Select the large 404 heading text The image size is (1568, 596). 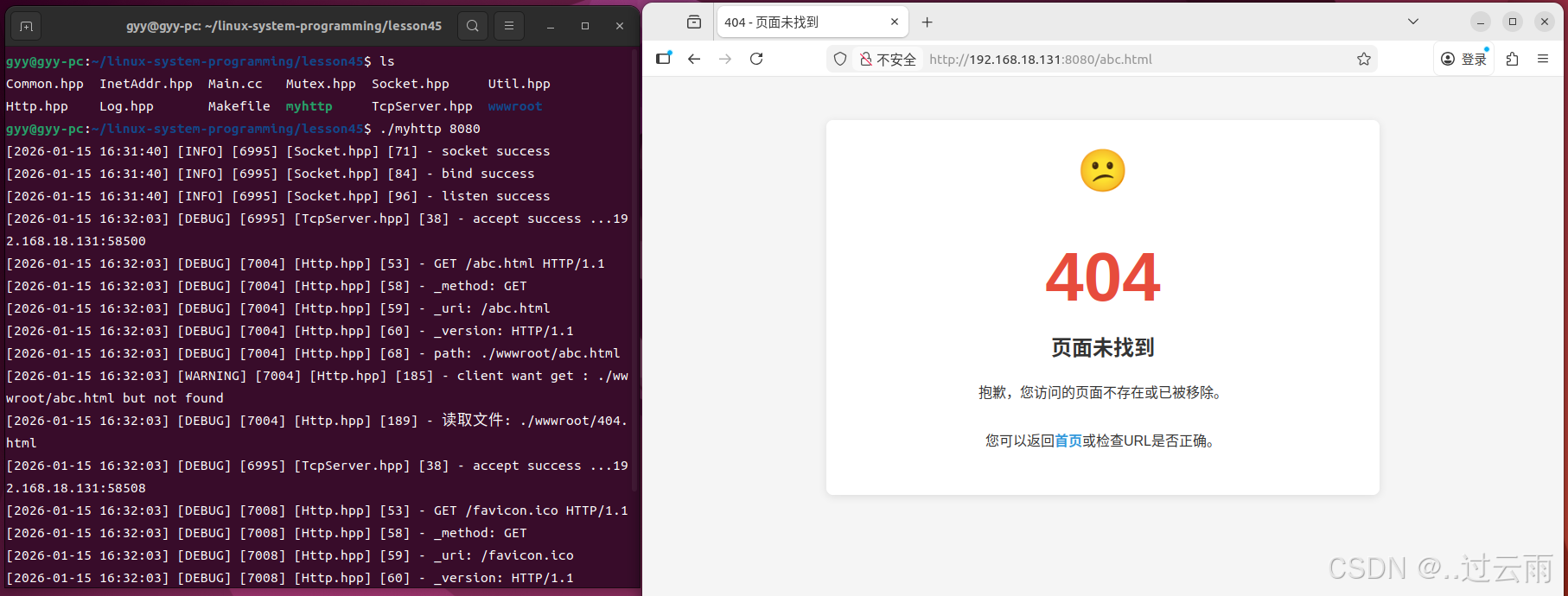[1103, 277]
